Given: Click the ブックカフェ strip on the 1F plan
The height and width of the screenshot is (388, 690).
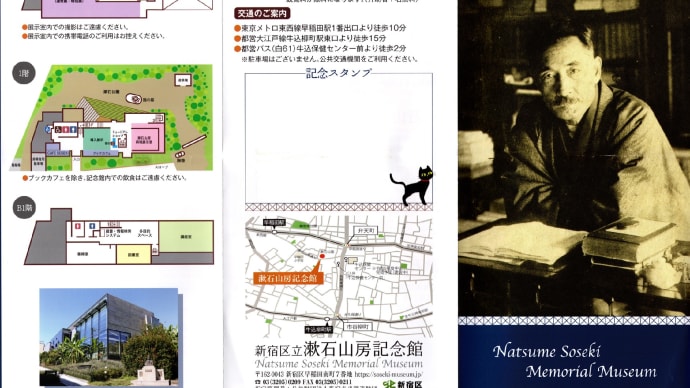Looking at the screenshot, I should 100,153.
